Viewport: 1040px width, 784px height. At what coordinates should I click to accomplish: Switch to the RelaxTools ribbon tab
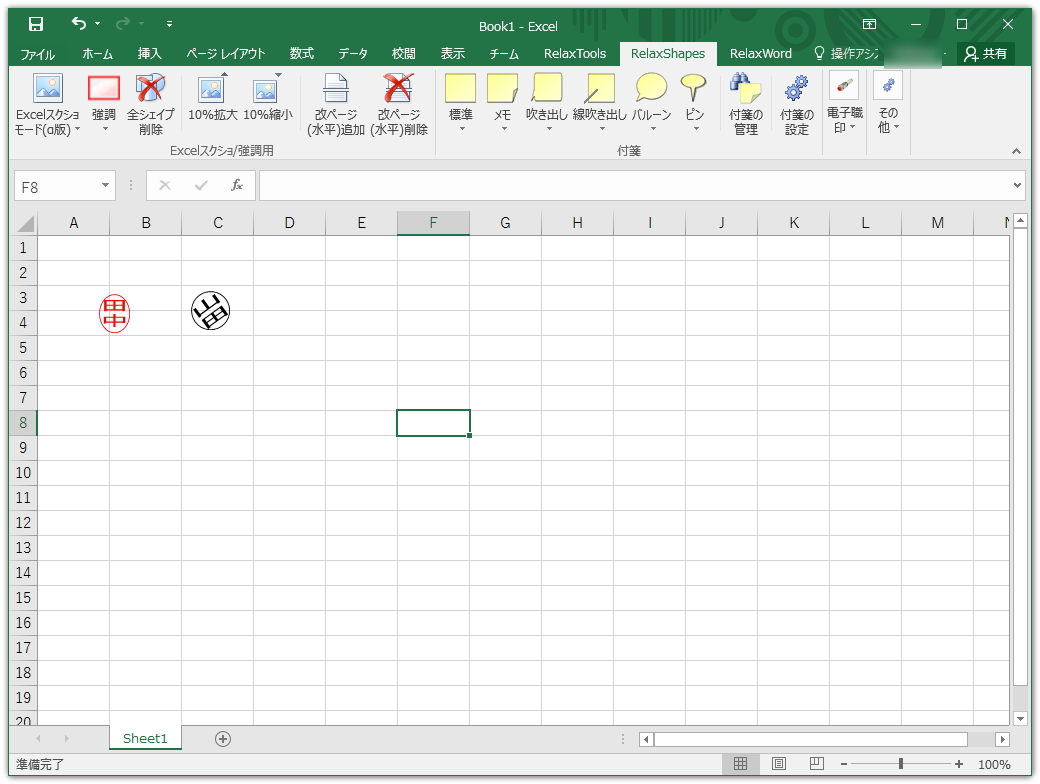tap(574, 53)
